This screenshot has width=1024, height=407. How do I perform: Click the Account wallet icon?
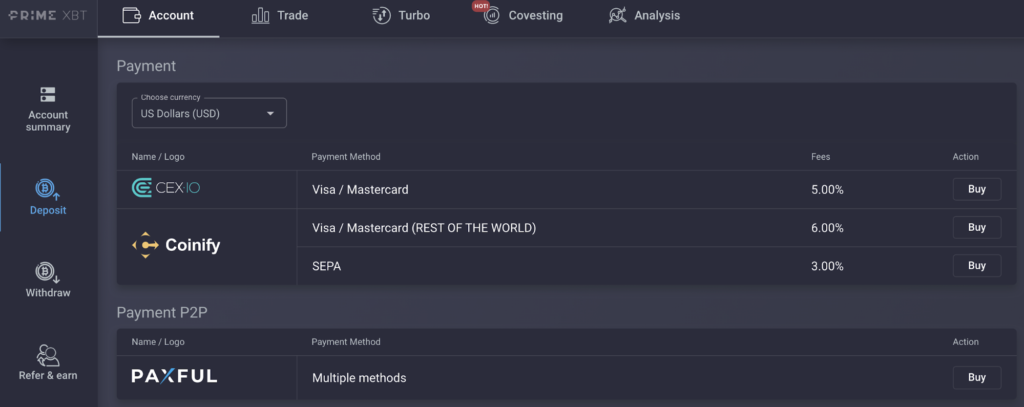130,16
